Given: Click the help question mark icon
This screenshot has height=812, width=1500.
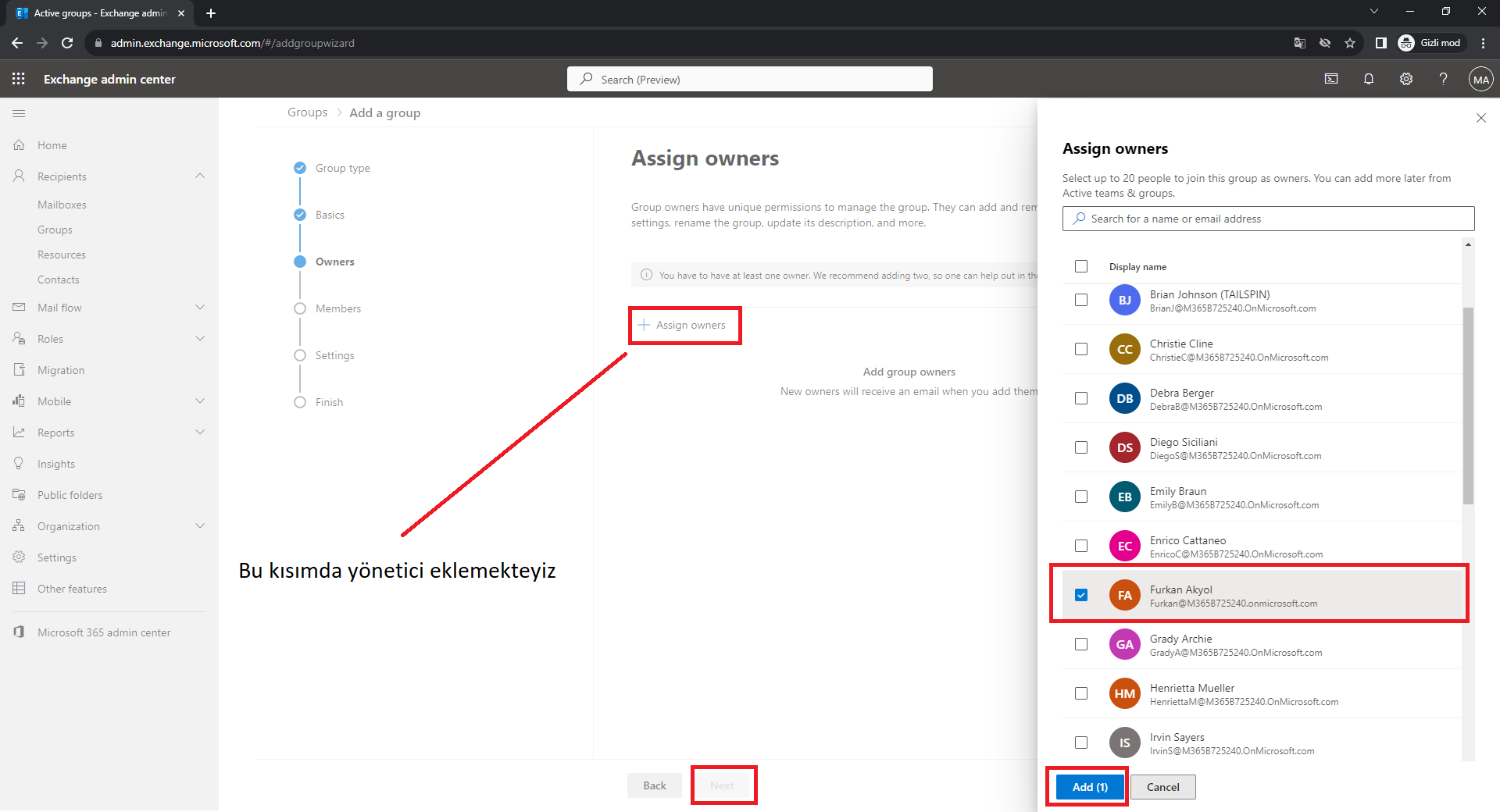Looking at the screenshot, I should [1443, 79].
